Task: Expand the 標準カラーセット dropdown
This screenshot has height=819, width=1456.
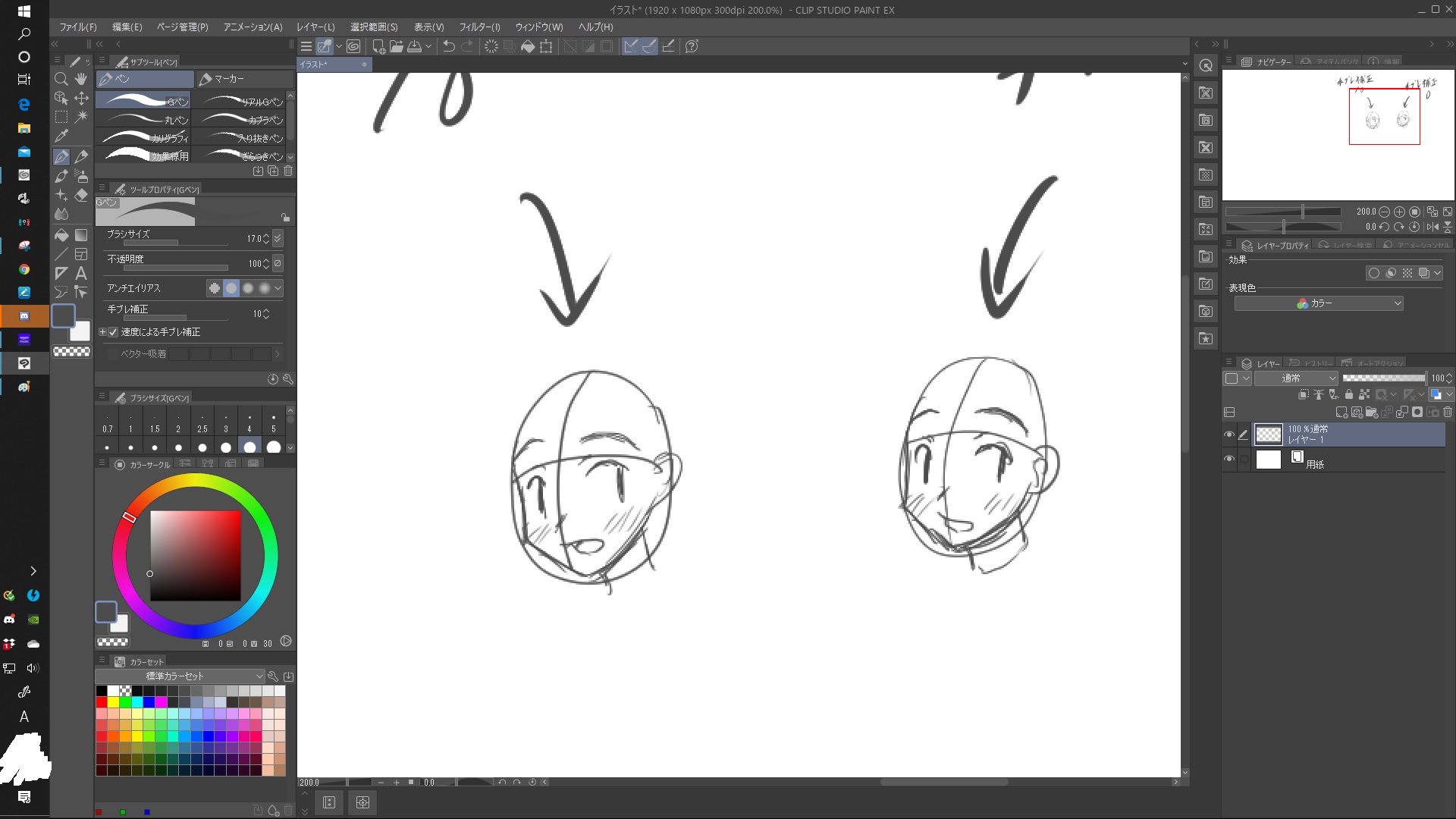Action: coord(179,676)
